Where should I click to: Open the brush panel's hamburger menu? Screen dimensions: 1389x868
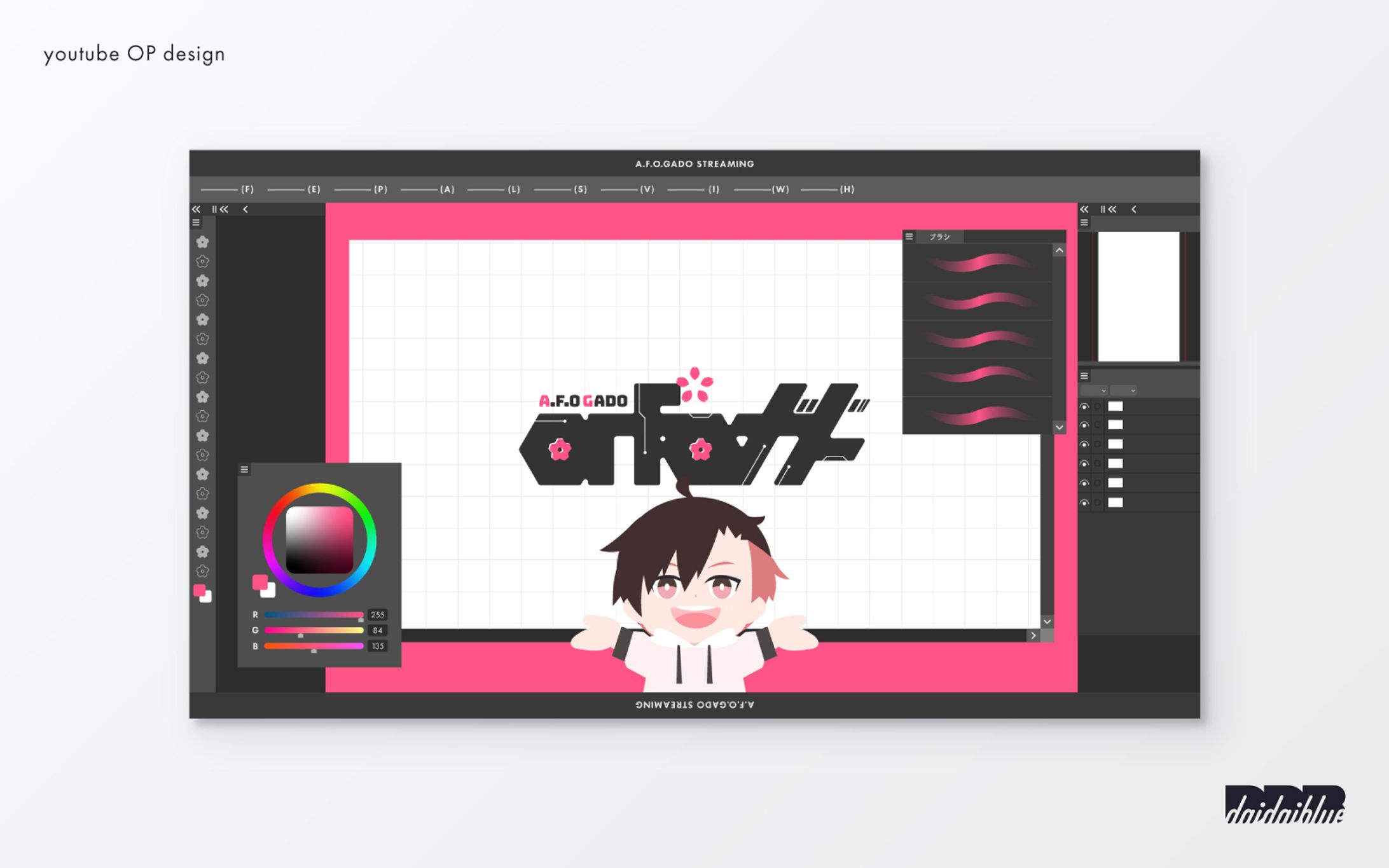[x=909, y=237]
